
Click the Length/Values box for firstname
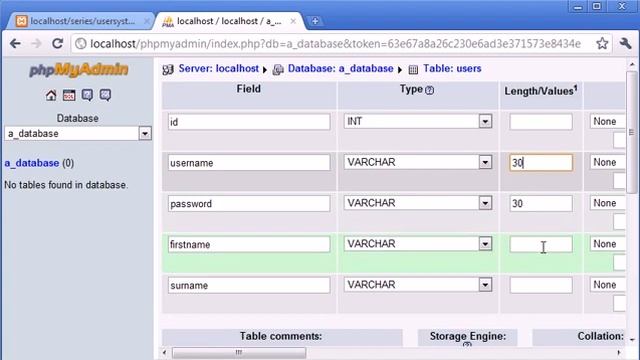[x=541, y=244]
